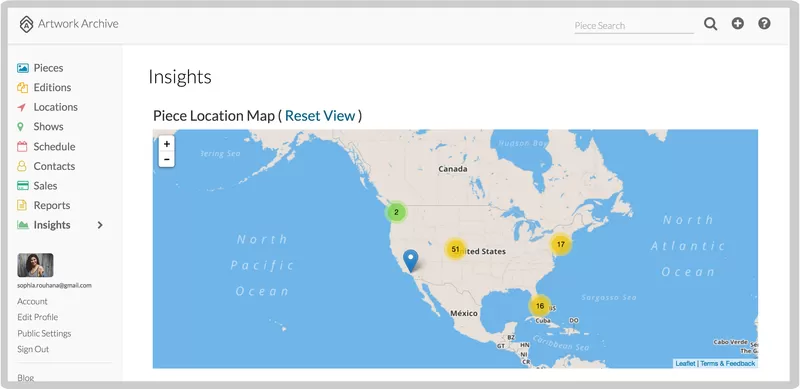Click the Reset View link
Viewport: 800px width, 389px height.
tap(320, 116)
